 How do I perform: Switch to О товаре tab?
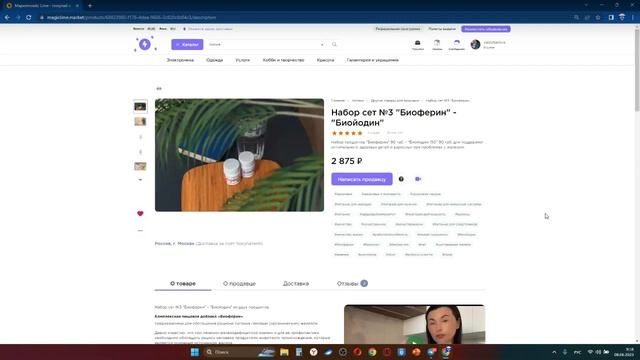[x=183, y=283]
